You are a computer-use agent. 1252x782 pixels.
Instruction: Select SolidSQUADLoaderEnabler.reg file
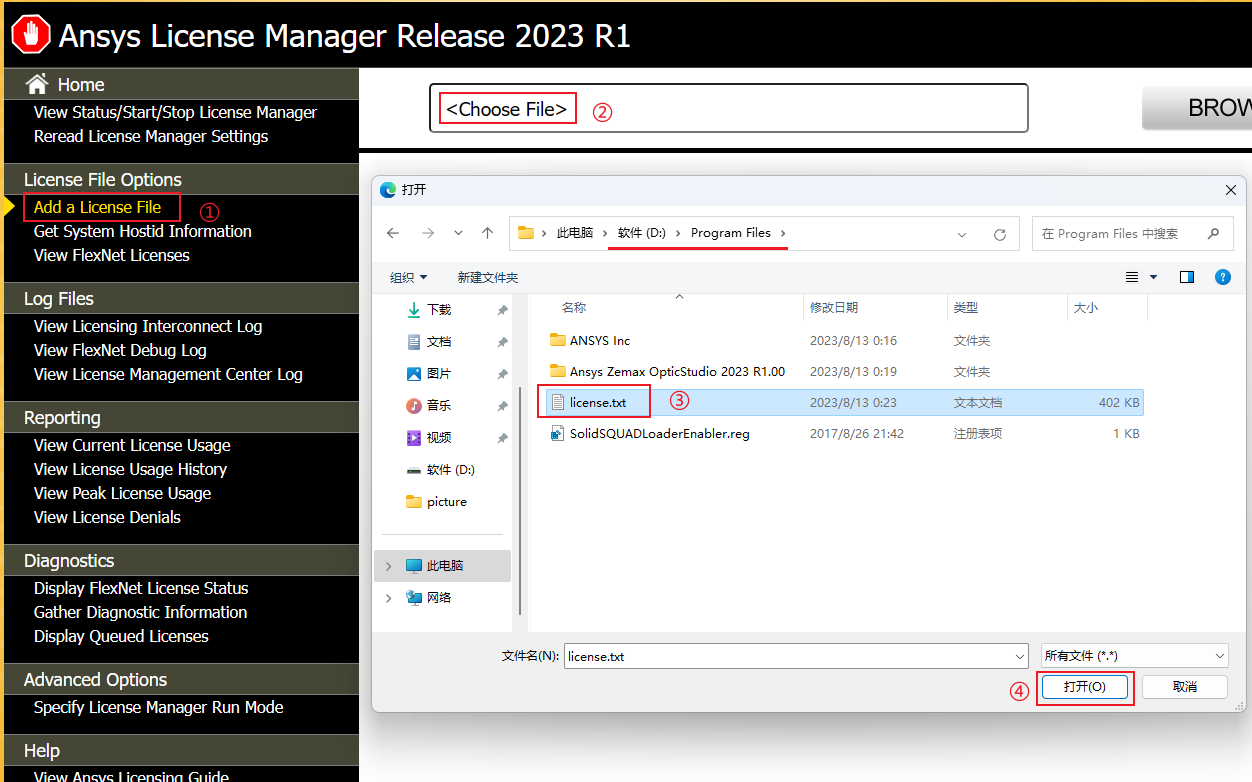659,434
